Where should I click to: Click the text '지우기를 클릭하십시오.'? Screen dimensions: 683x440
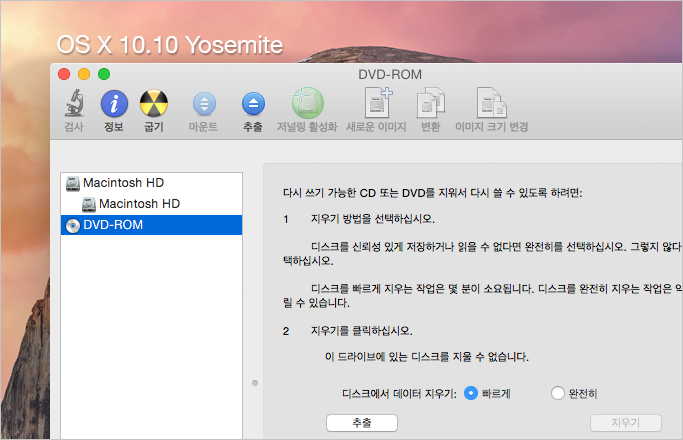362,331
